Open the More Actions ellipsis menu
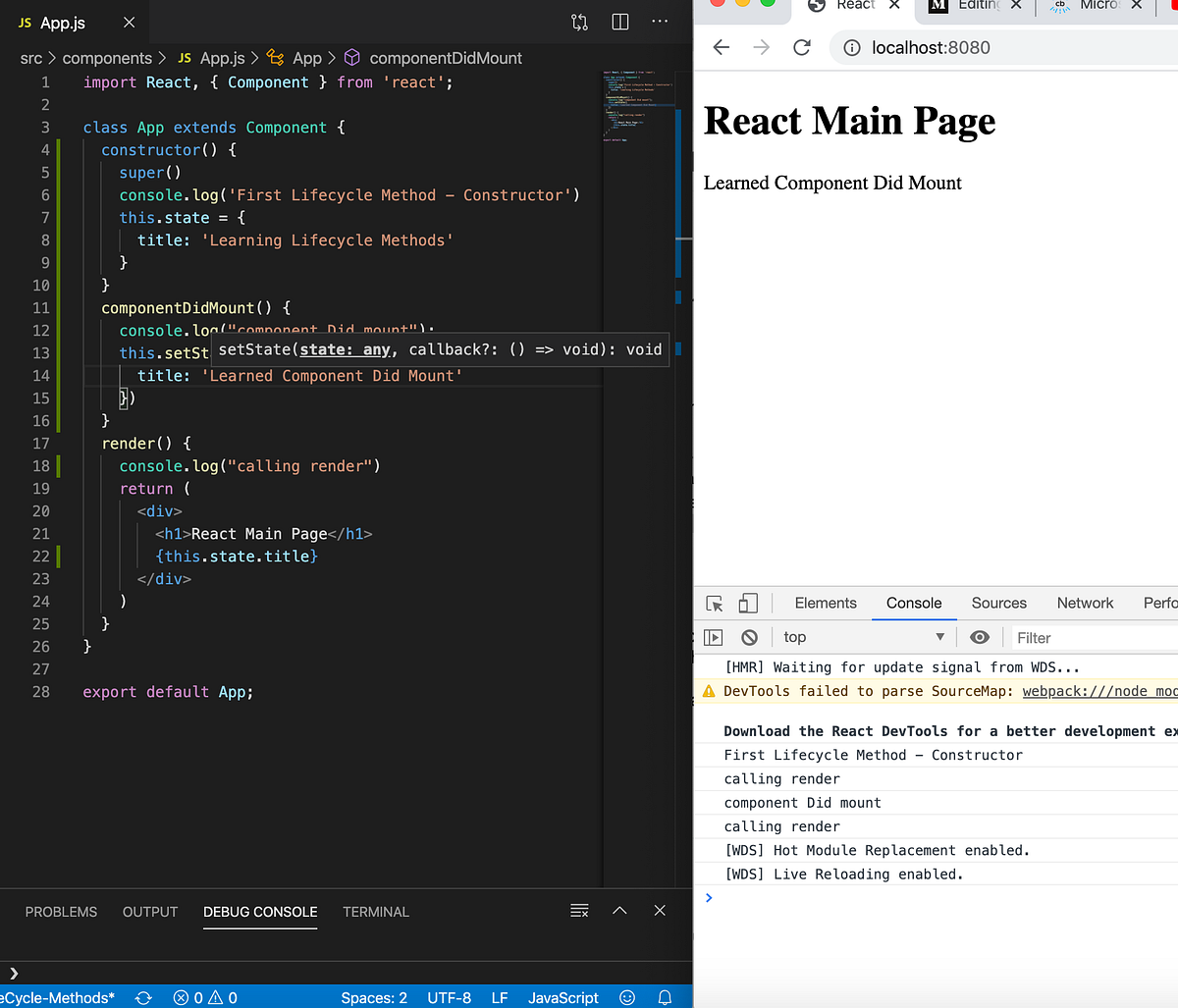 (659, 22)
